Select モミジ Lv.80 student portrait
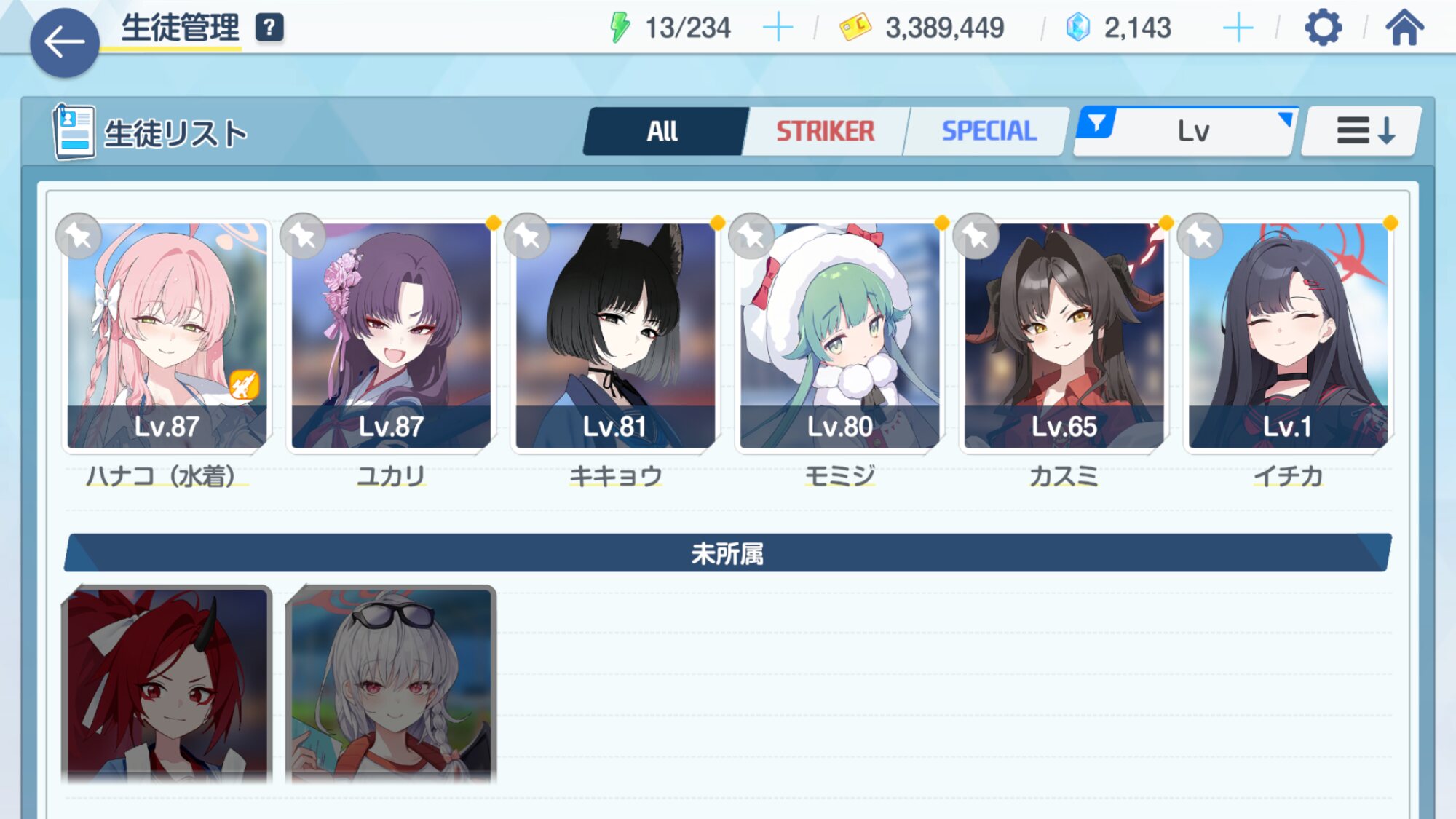Screen dimensions: 1456x819 pos(839,336)
